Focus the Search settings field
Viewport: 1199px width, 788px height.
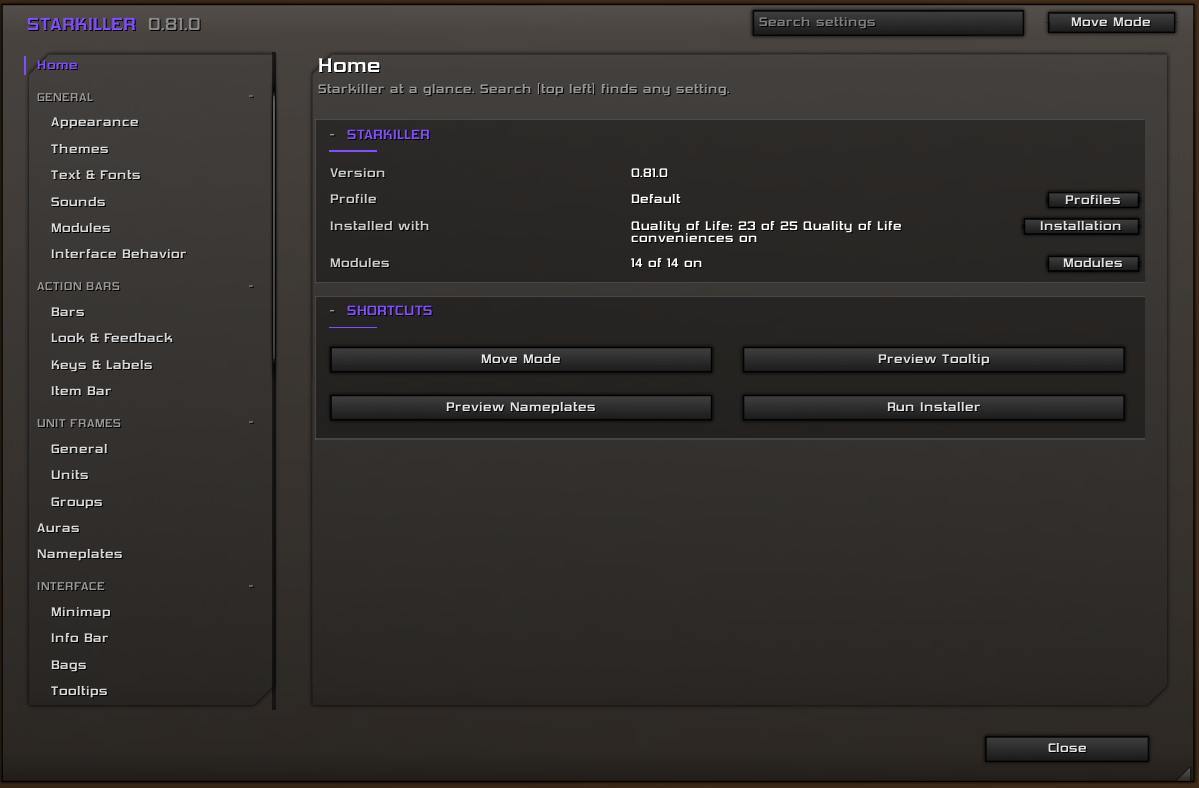pos(888,22)
